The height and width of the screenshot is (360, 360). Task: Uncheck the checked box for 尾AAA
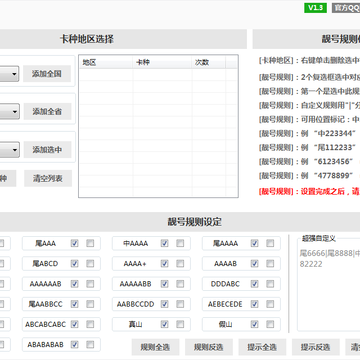(74, 243)
